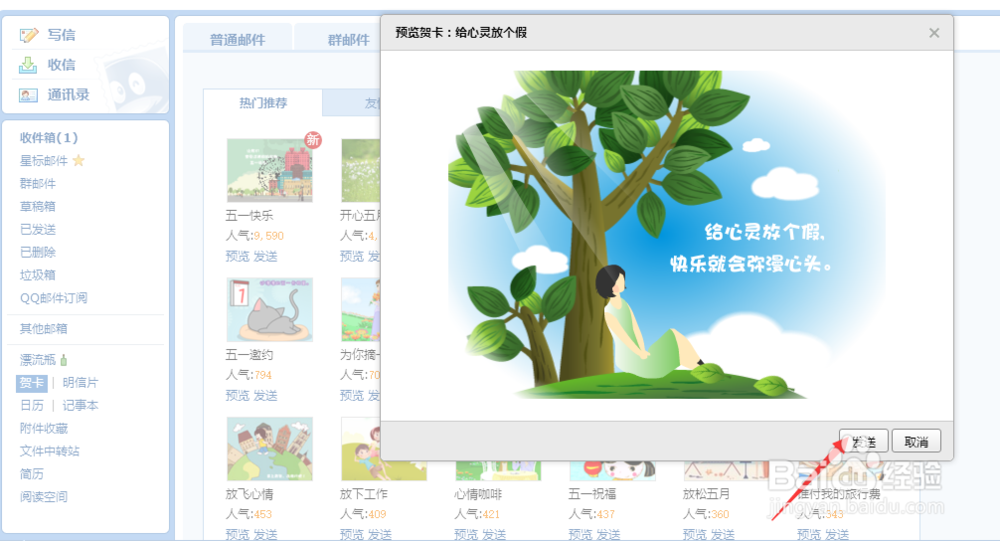Image resolution: width=1000 pixels, height=541 pixels.
Task: Open 写信 to compose a message
Action: 61,35
